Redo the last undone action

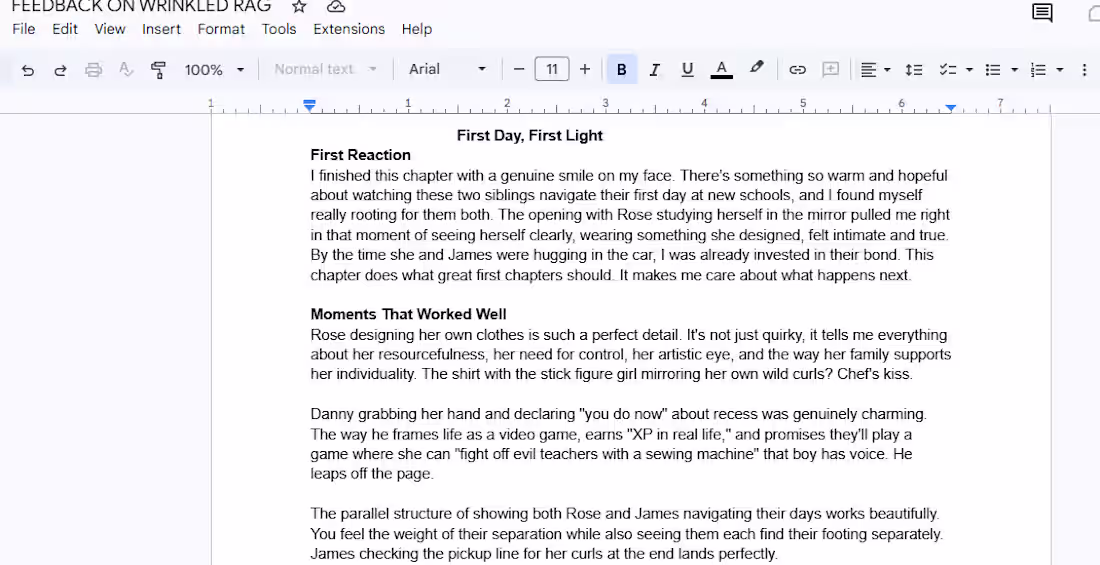click(60, 69)
